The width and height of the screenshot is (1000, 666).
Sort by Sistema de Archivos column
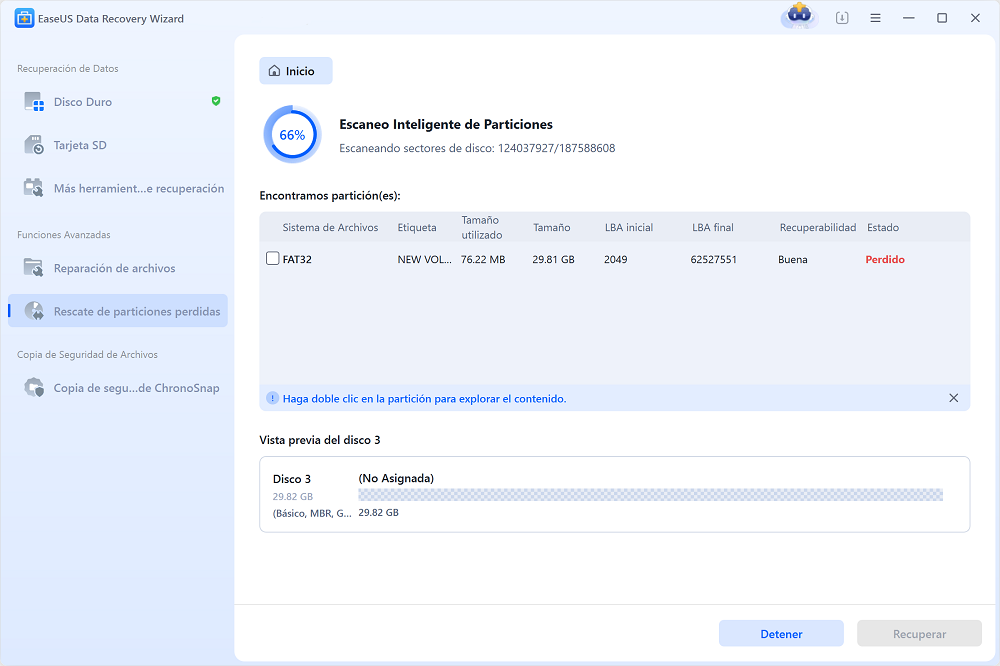point(330,227)
